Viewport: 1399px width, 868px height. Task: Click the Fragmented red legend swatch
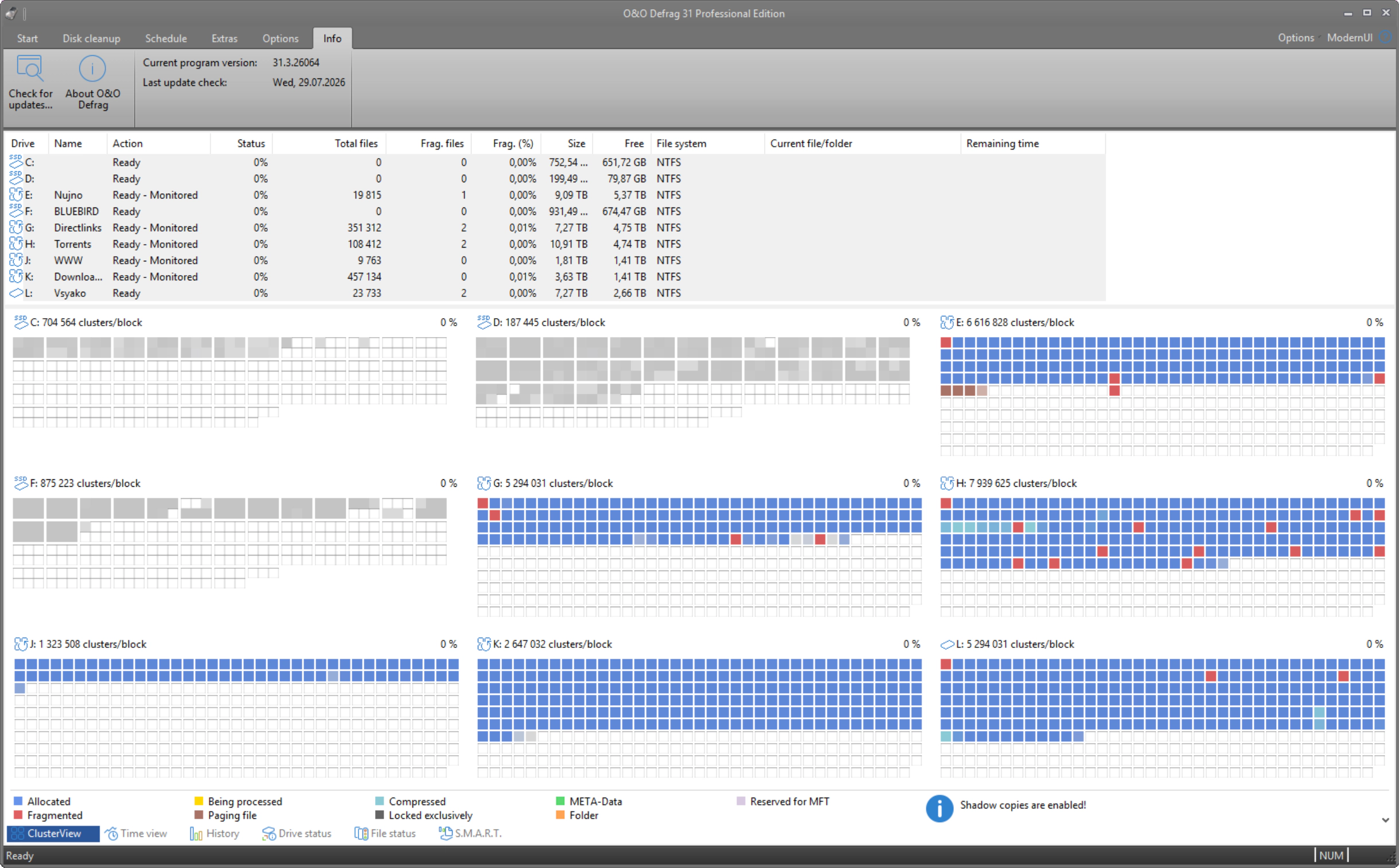pyautogui.click(x=18, y=815)
